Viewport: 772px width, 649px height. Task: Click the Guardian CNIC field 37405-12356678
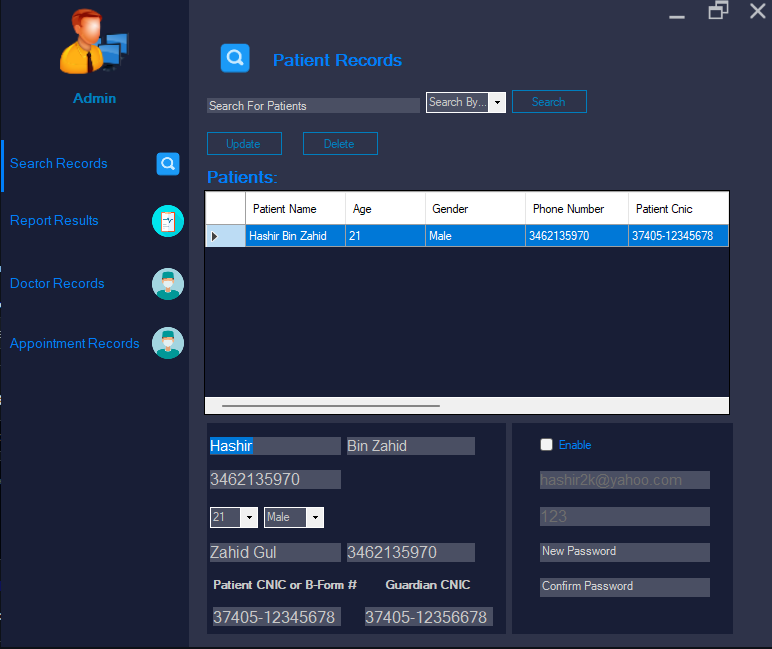[428, 617]
